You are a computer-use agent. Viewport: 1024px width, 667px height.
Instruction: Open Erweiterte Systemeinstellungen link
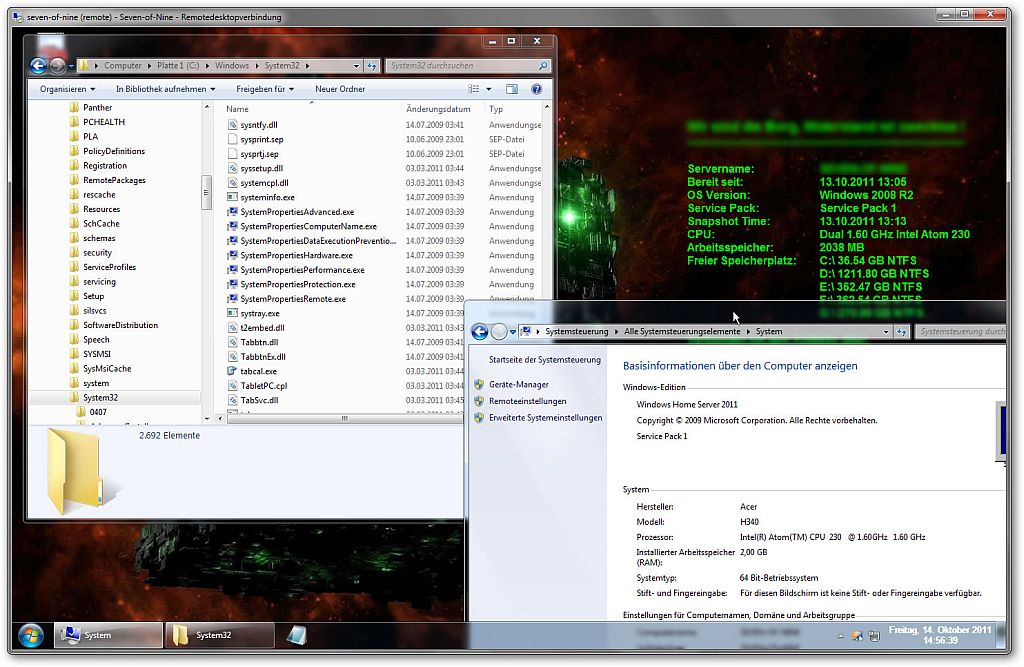546,417
